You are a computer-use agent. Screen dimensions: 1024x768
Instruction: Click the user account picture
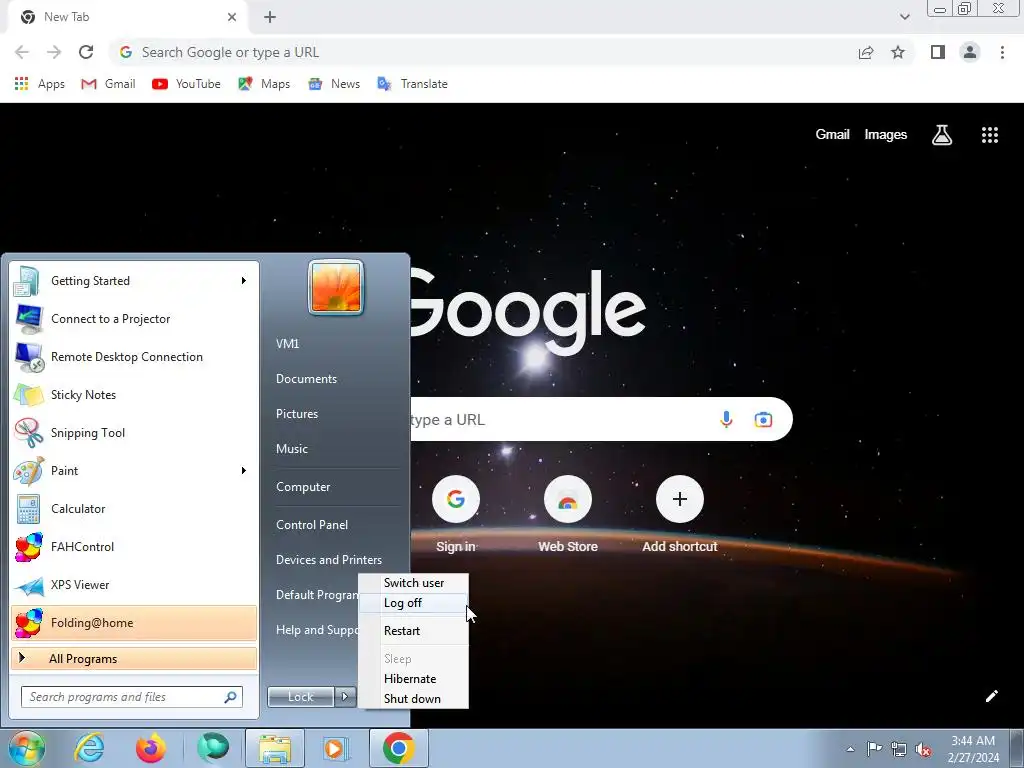(336, 288)
